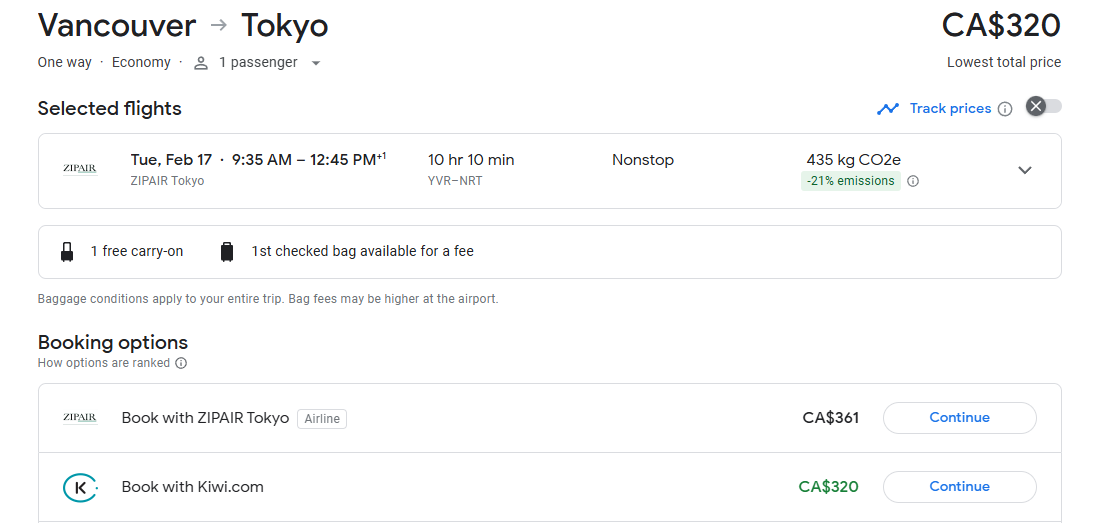Click the Tokyo destination heading
Image resolution: width=1113 pixels, height=523 pixels.
pos(285,26)
